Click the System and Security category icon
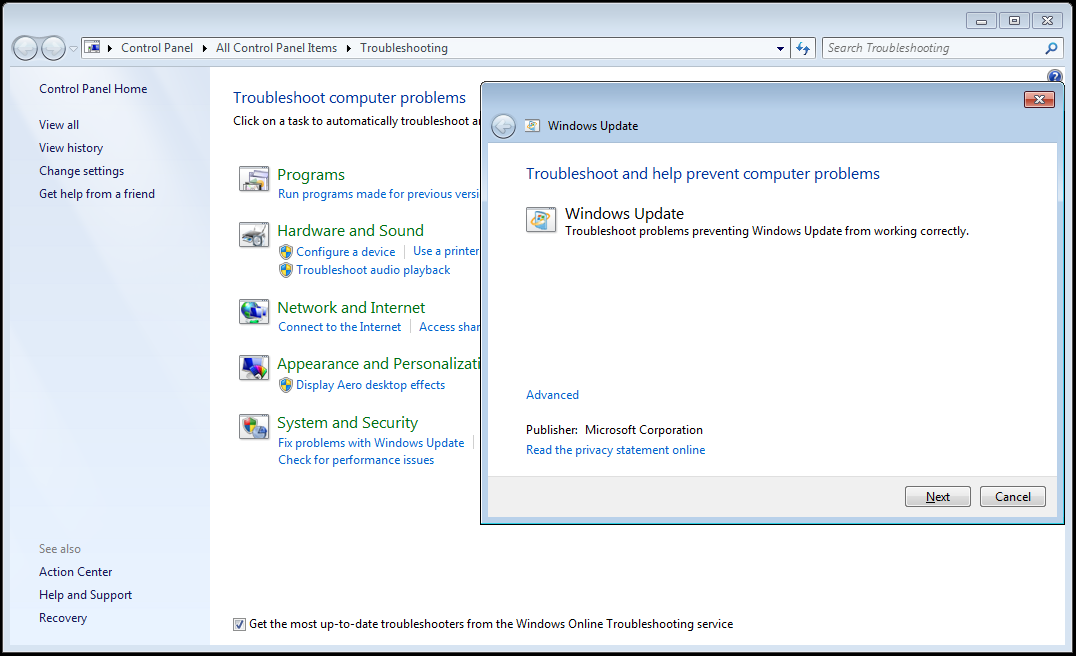The image size is (1076, 656). point(254,427)
